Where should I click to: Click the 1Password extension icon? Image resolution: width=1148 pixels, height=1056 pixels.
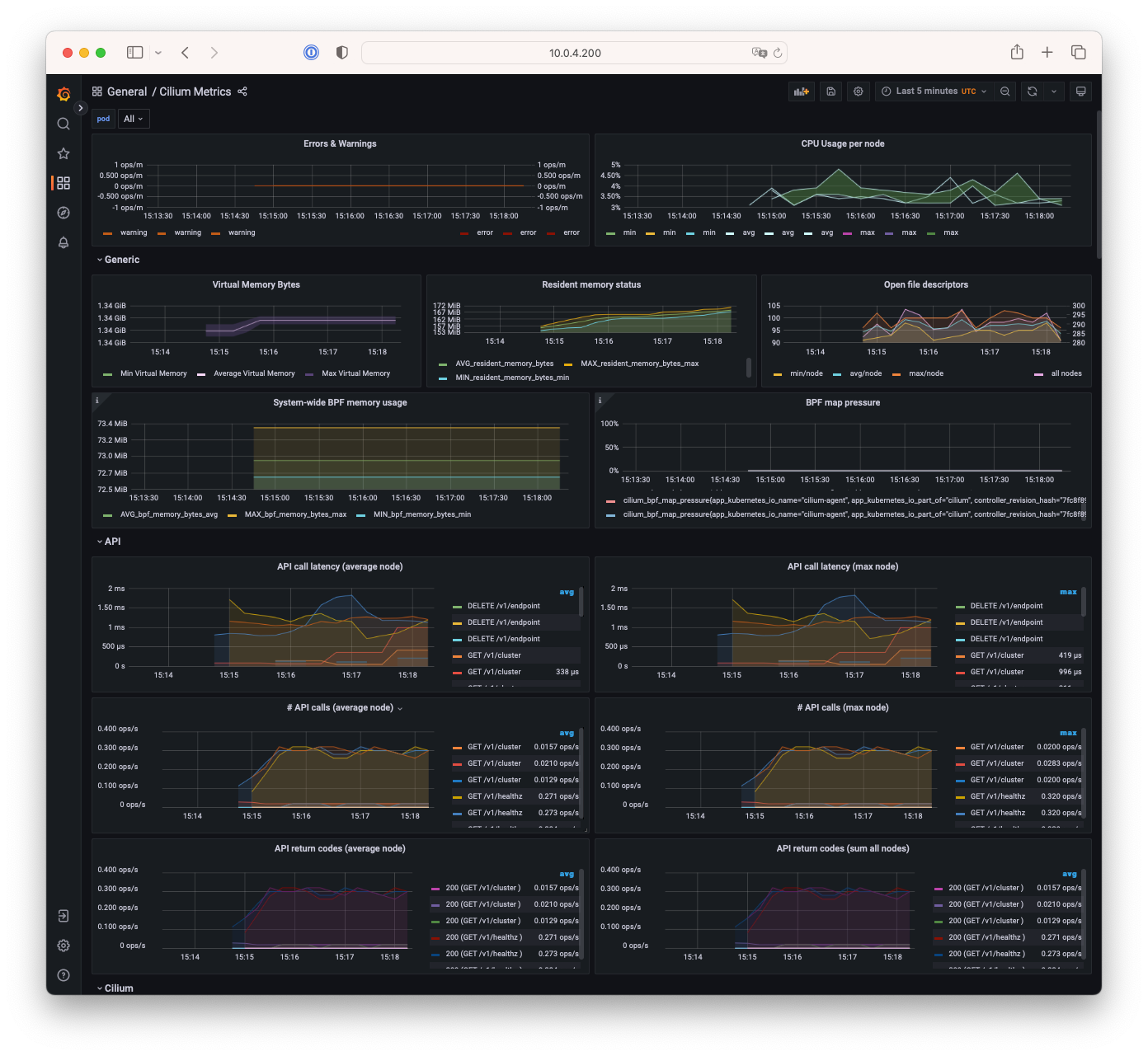point(312,53)
